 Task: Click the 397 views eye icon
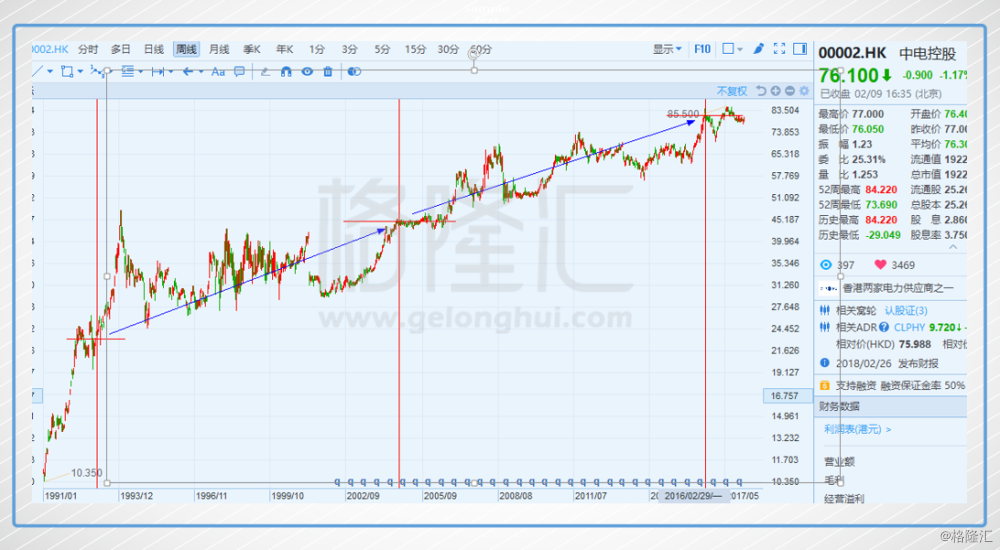pyautogui.click(x=826, y=265)
